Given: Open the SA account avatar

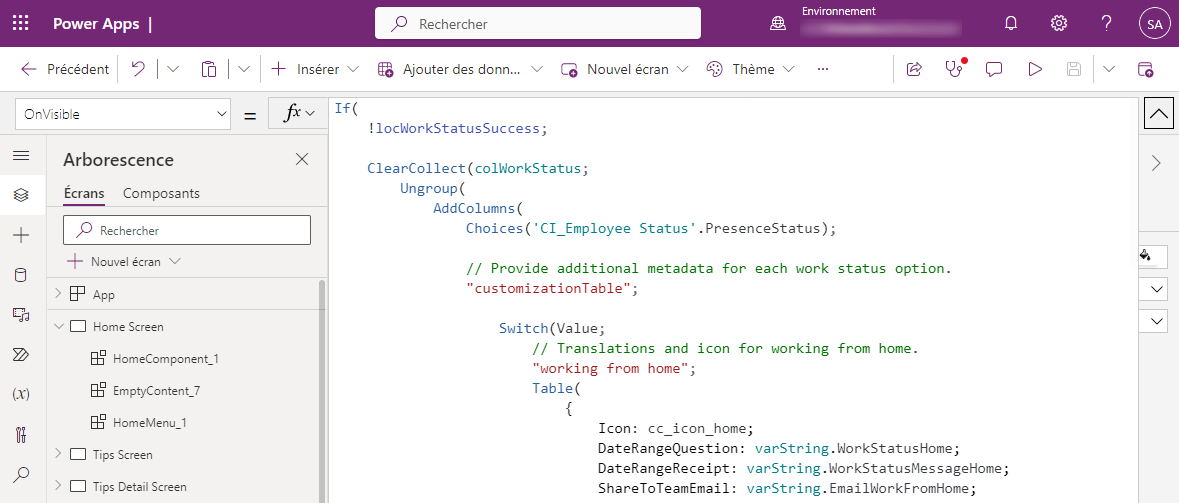Looking at the screenshot, I should pos(1155,23).
